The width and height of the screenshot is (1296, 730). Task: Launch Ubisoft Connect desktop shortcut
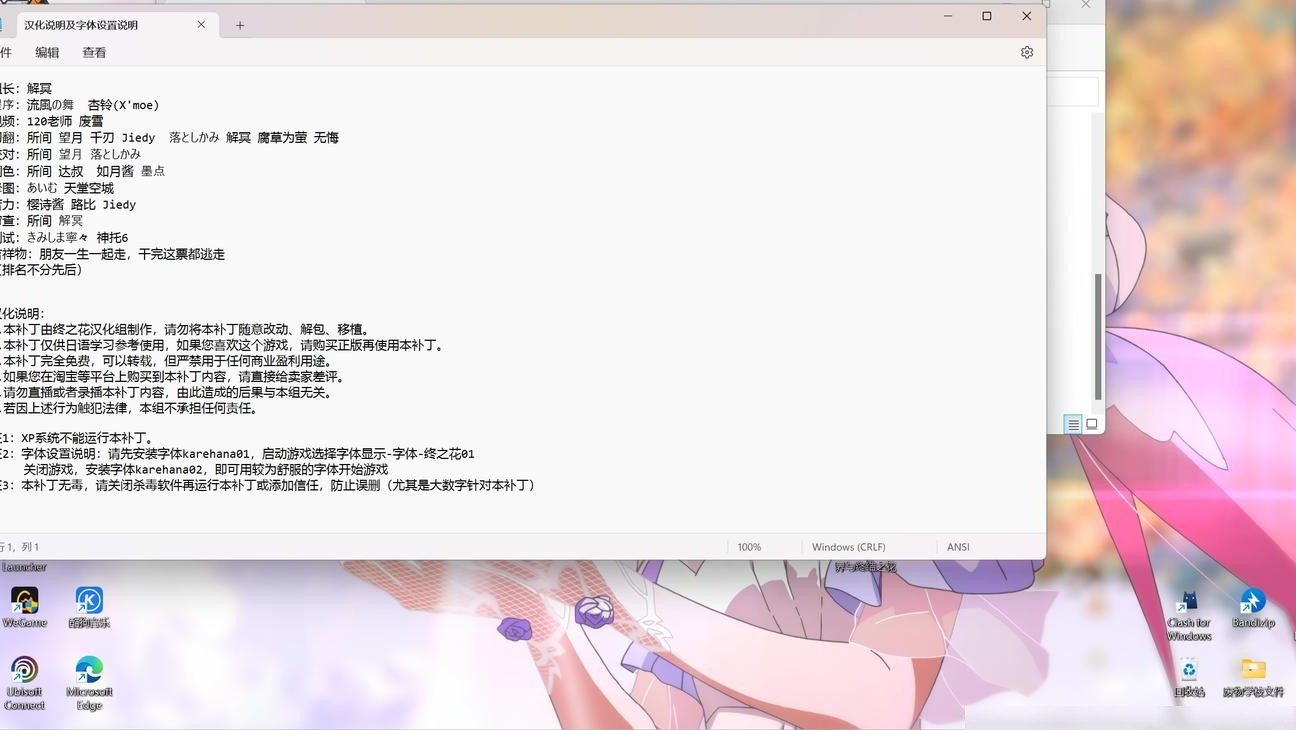(x=24, y=683)
